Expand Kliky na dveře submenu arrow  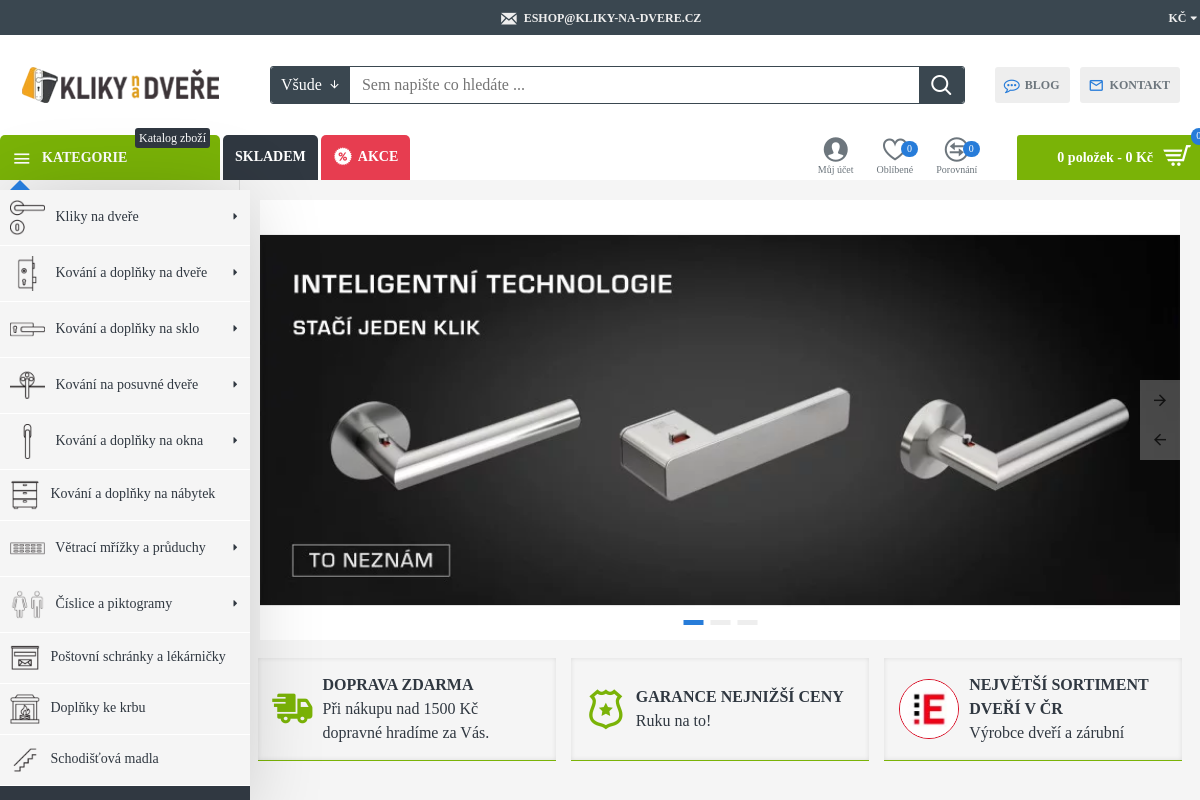pos(234,217)
